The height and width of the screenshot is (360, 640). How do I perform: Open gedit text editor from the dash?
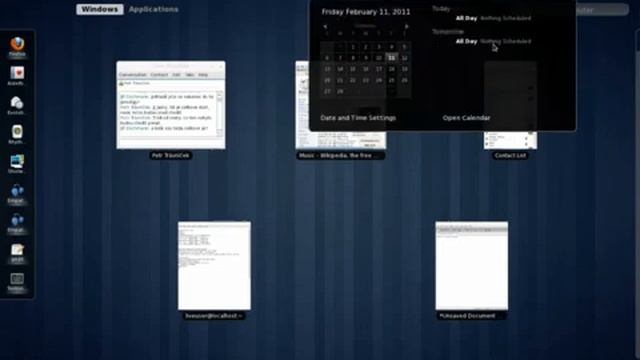coord(17,250)
